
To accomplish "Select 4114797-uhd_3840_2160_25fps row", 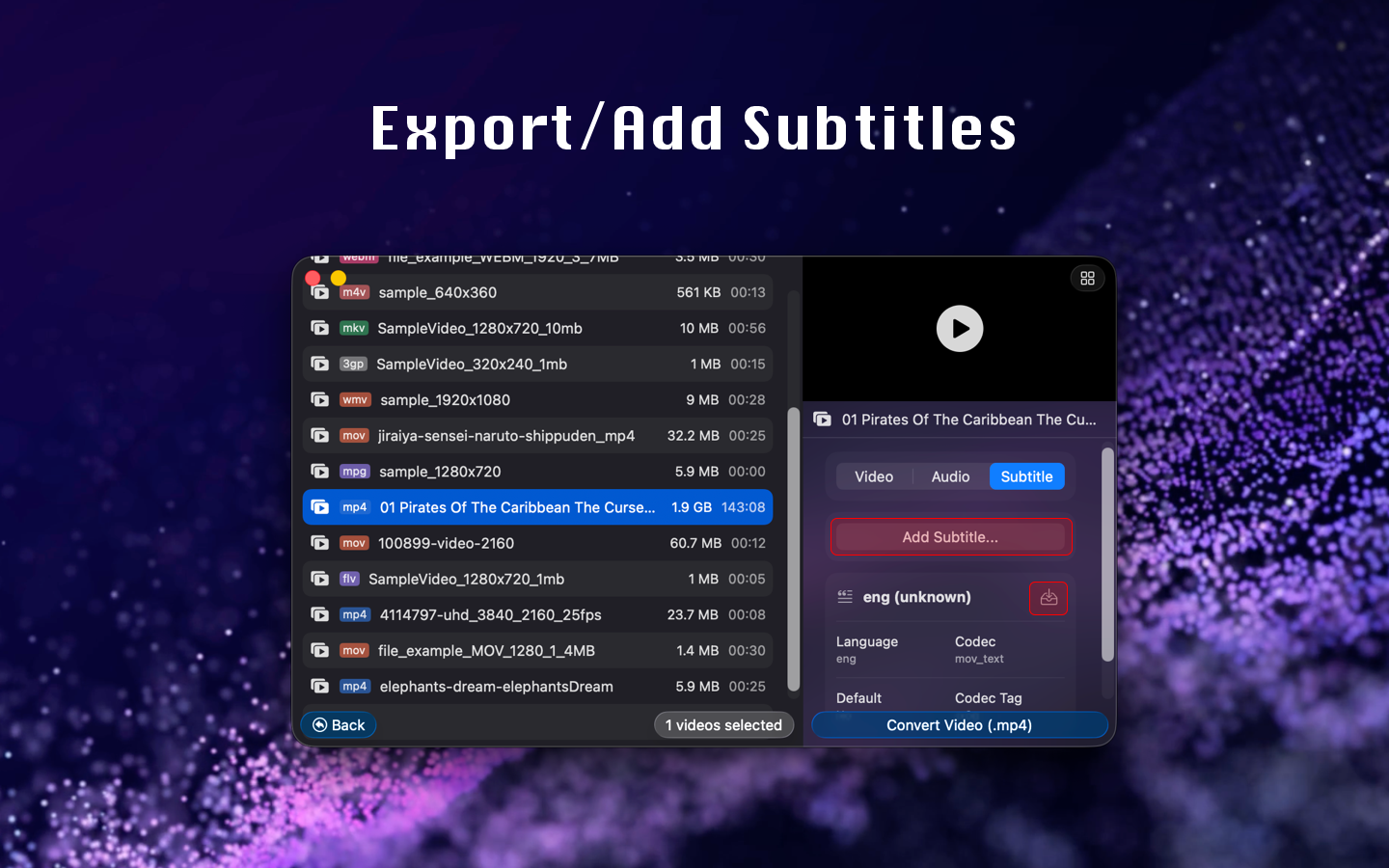I will pyautogui.click(x=538, y=614).
